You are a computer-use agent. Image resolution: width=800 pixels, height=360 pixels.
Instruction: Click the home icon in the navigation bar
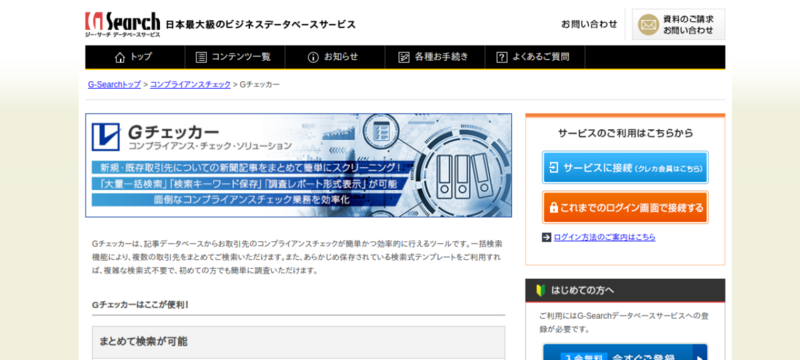tap(120, 57)
